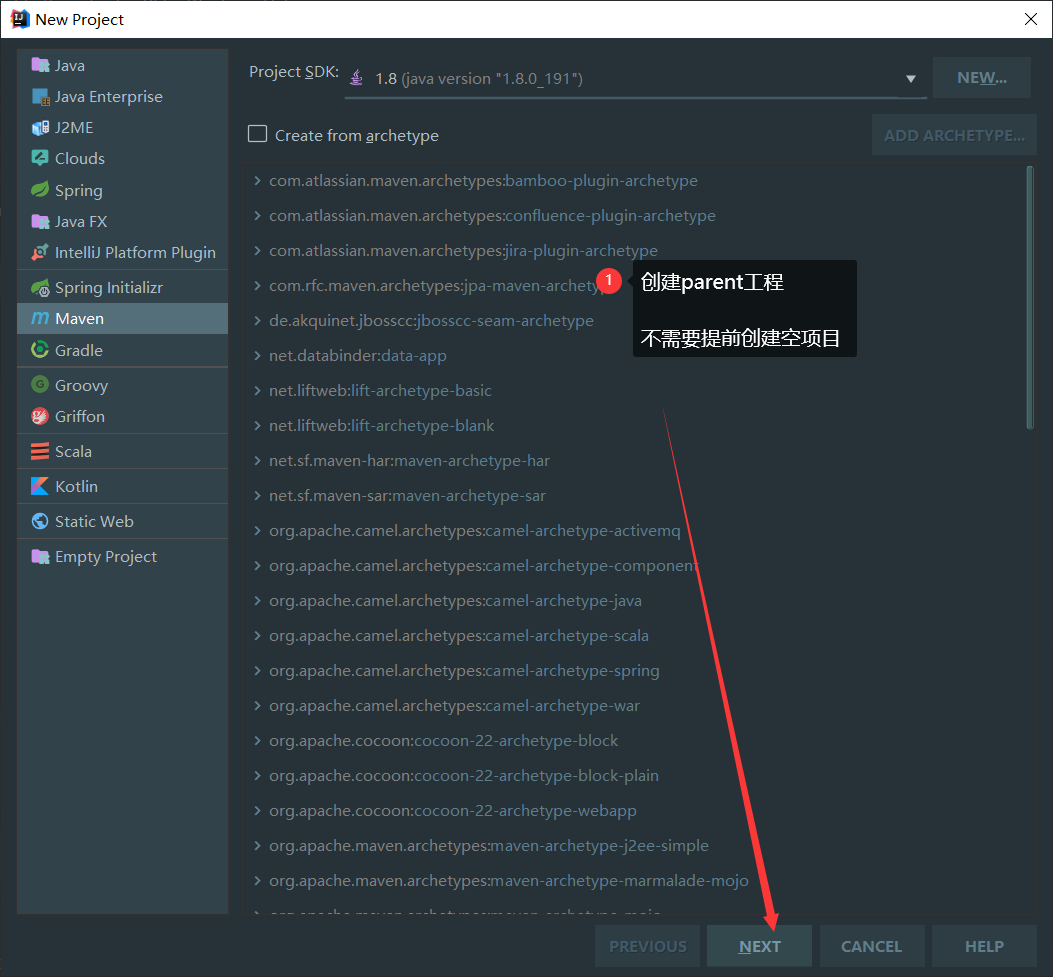Select camel-archetype-spring row

(x=635, y=670)
